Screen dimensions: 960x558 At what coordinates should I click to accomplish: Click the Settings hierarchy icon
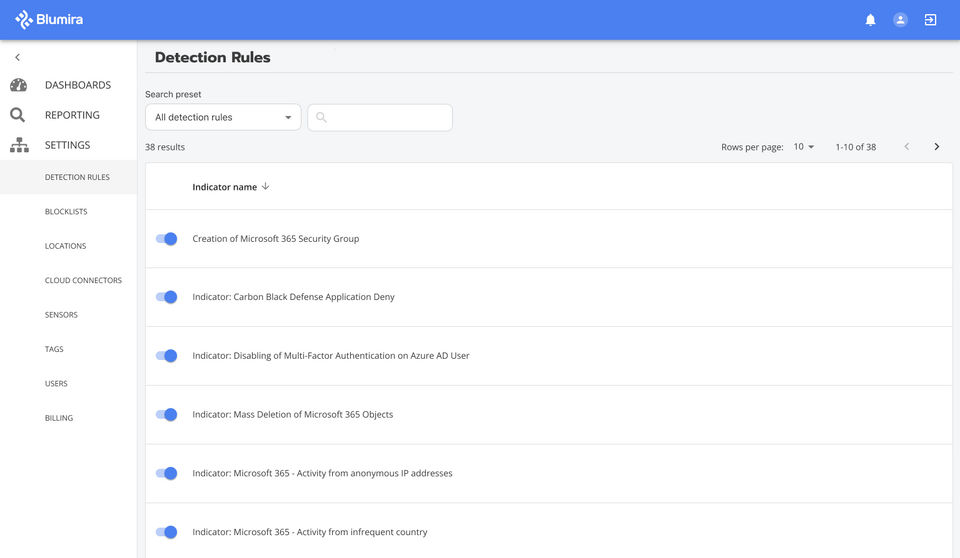(x=19, y=145)
